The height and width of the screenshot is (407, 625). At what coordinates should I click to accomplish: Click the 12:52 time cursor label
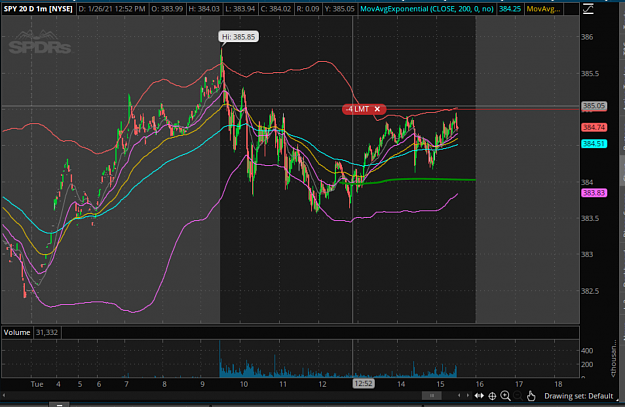point(363,383)
